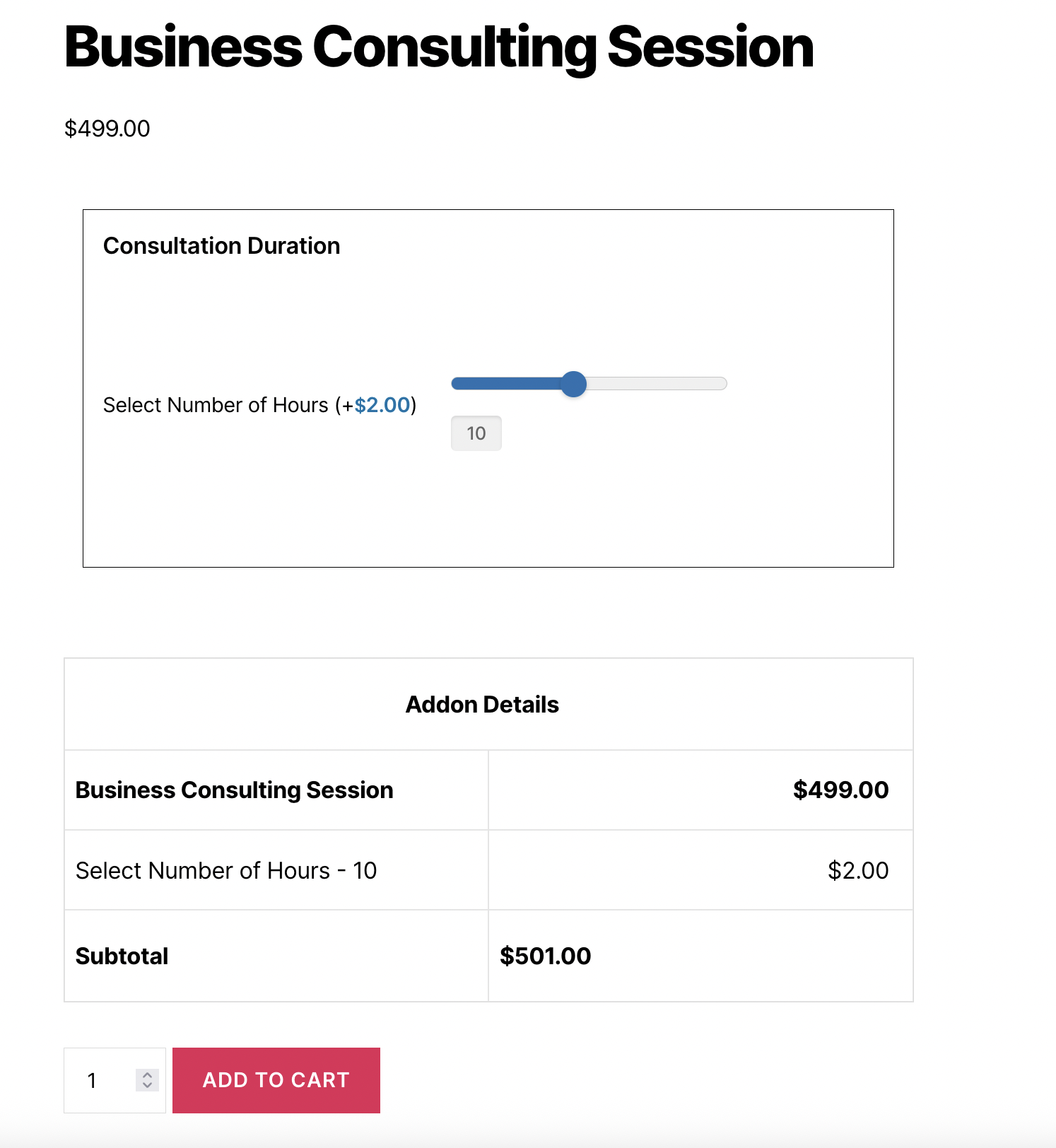Click the hours slider handle
Screen dimensions: 1056x1148
click(574, 384)
